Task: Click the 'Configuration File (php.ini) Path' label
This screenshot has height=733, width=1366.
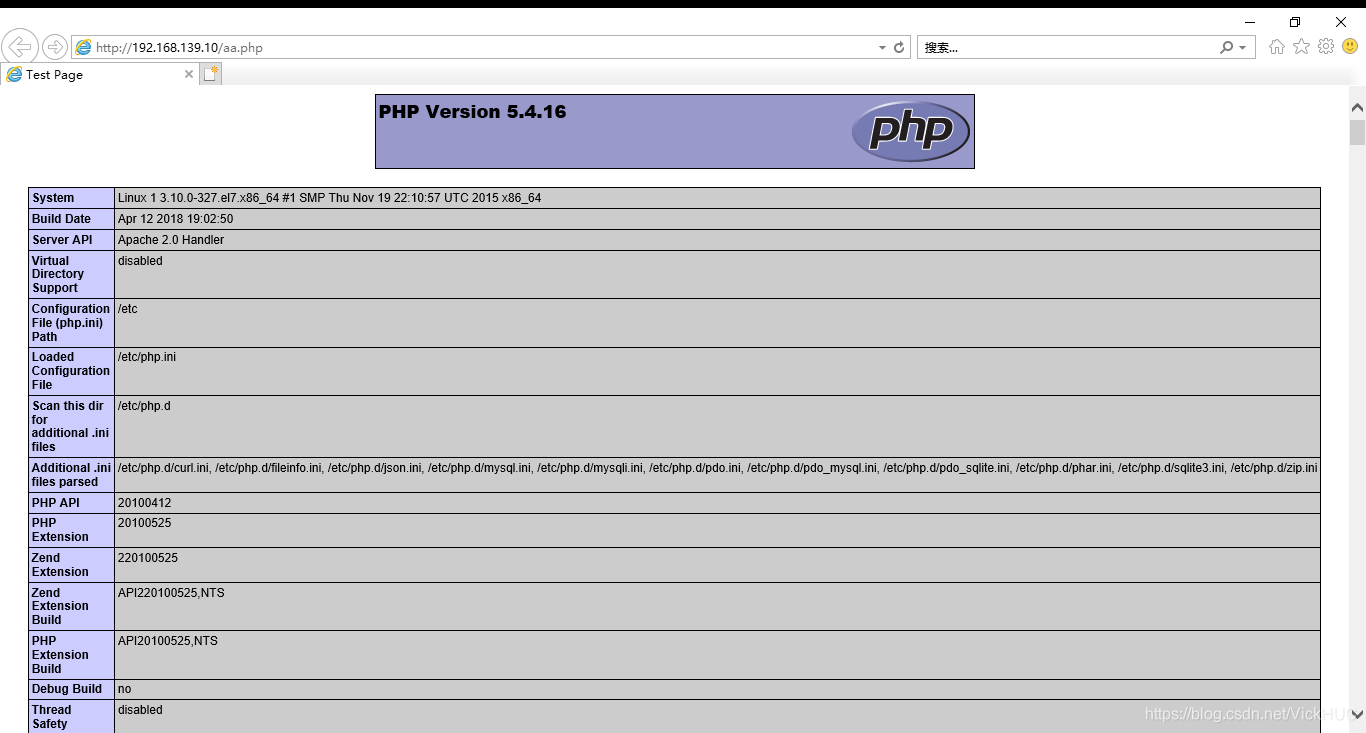Action: pos(71,323)
